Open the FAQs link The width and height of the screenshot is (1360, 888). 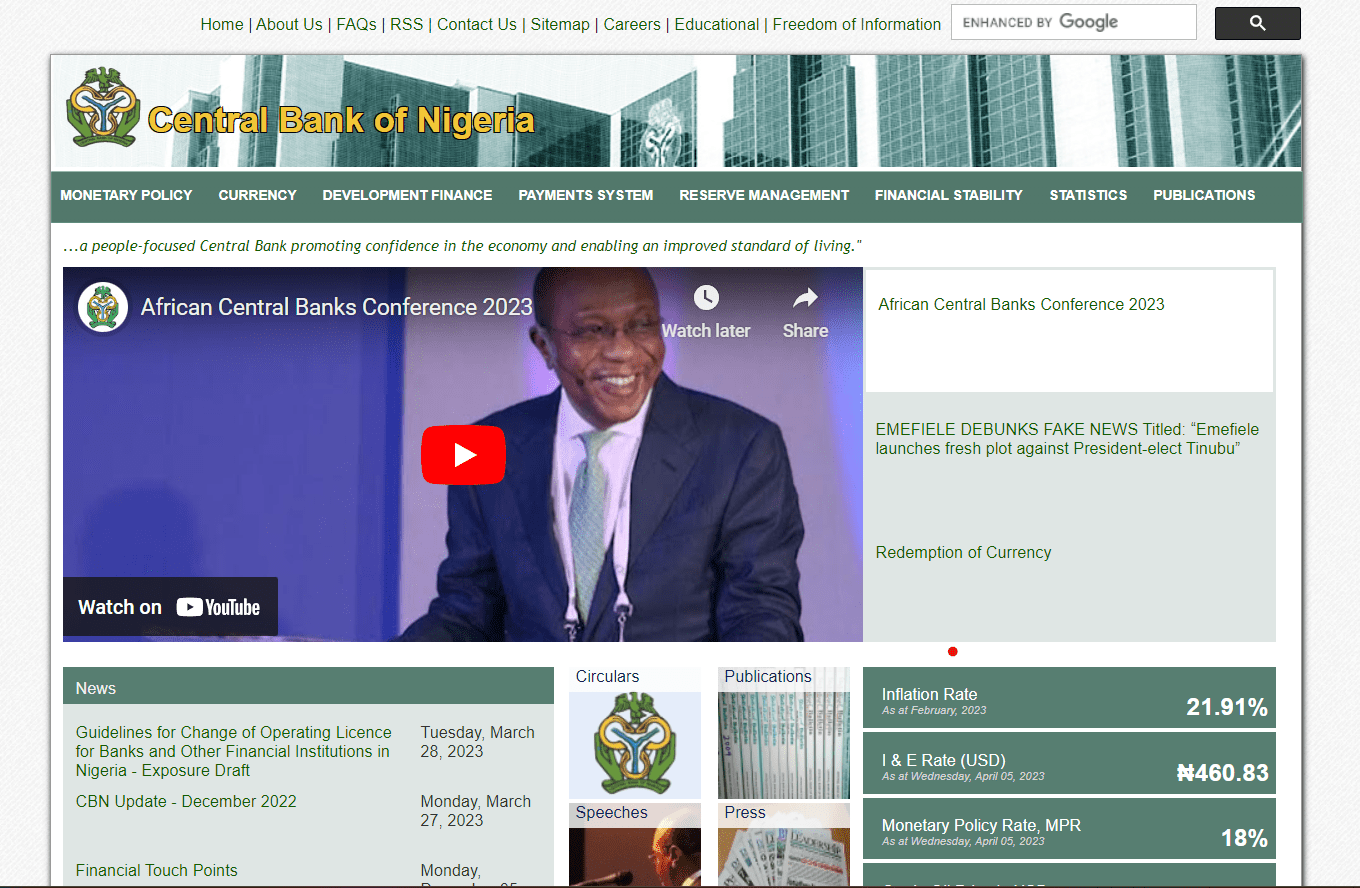pyautogui.click(x=356, y=24)
